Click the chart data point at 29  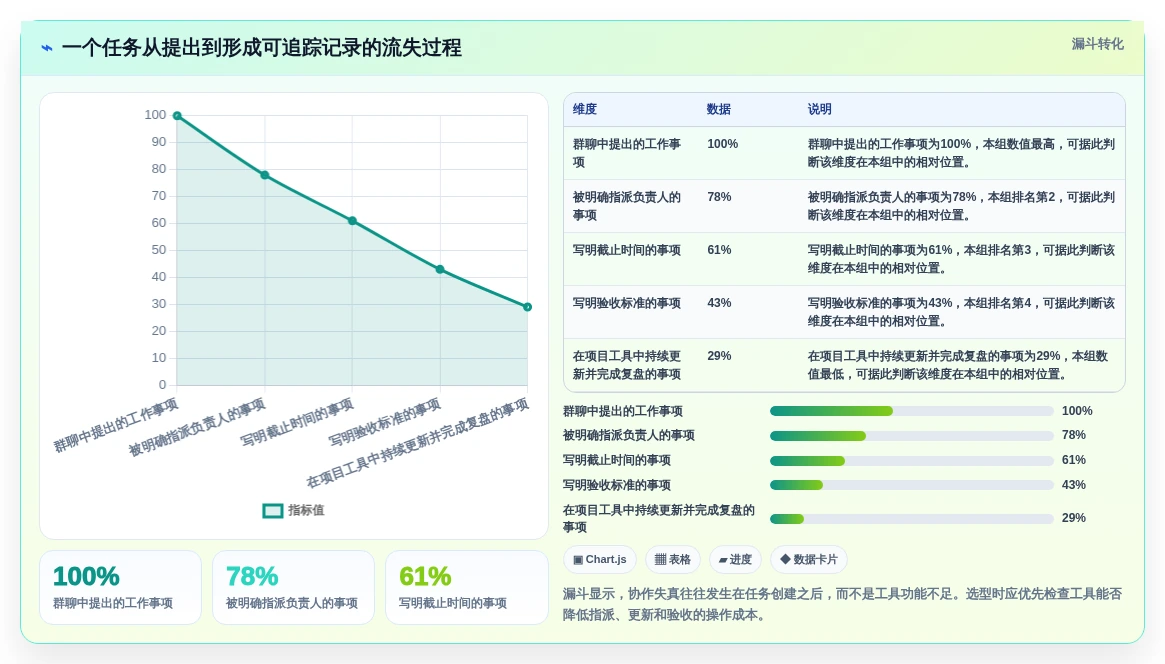pos(528,307)
